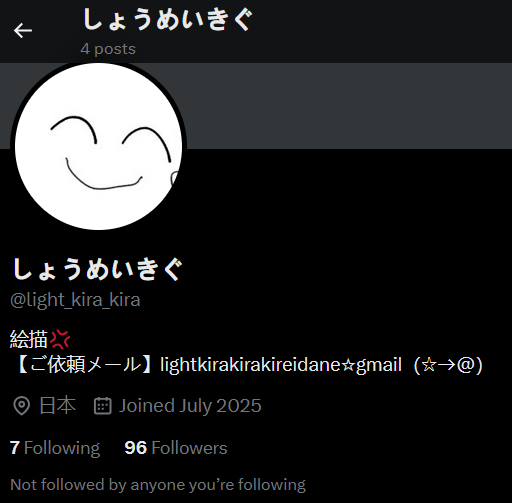512x503 pixels.
Task: Open the smiley face profile avatar
Action: 98,146
